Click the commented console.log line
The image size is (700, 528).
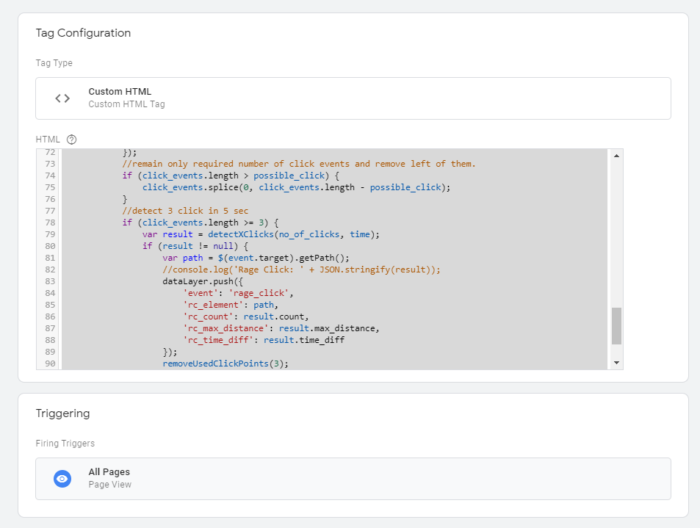coord(300,270)
